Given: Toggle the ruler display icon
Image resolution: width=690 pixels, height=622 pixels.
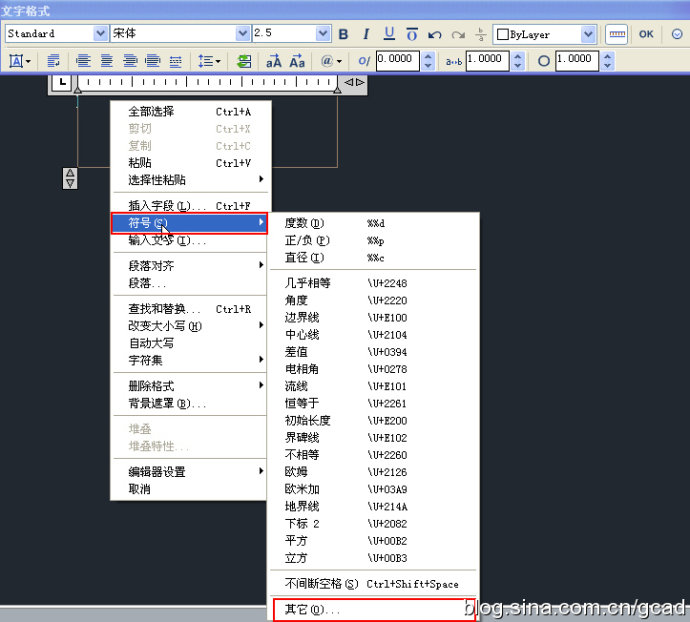Looking at the screenshot, I should pyautogui.click(x=617, y=34).
